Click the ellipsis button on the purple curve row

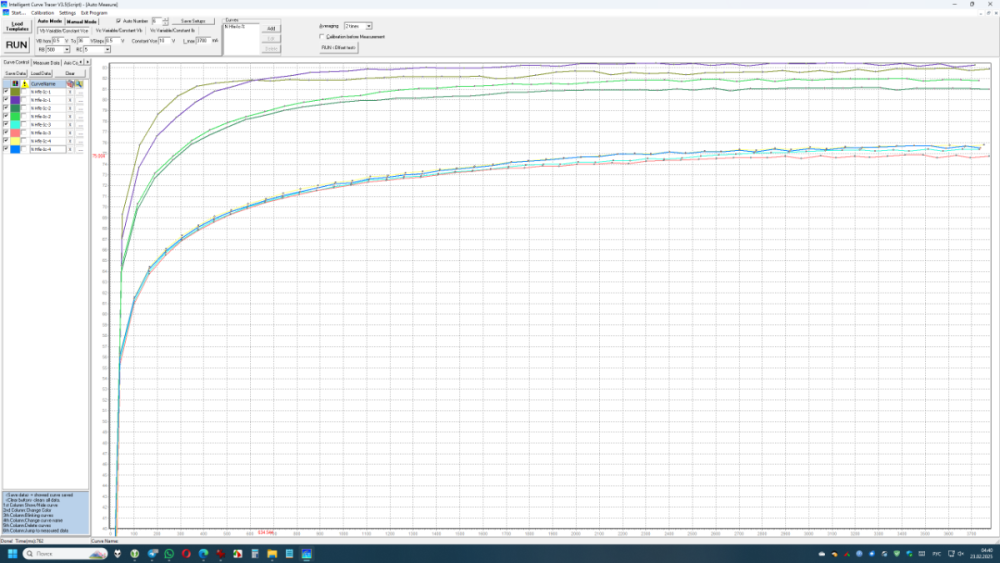80,100
